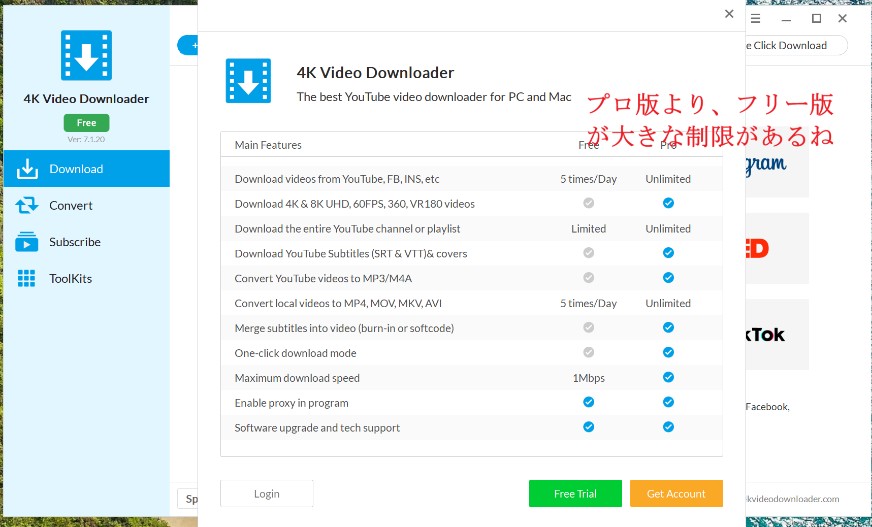Click 'Unlimited' in Download videos row
Screen dimensions: 872x527
click(x=668, y=179)
